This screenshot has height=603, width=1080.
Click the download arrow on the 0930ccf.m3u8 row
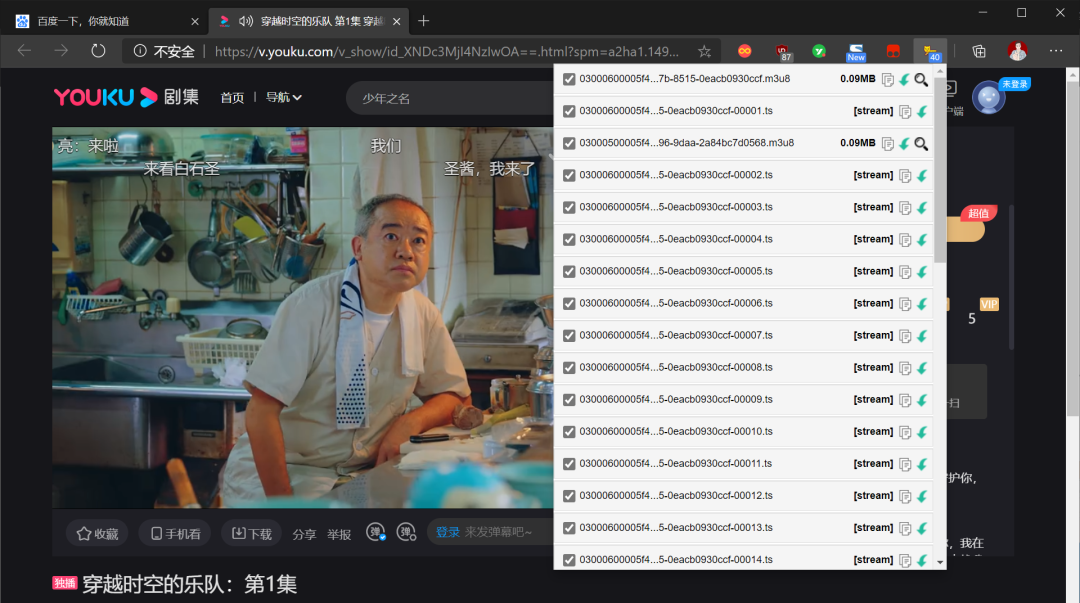(904, 80)
